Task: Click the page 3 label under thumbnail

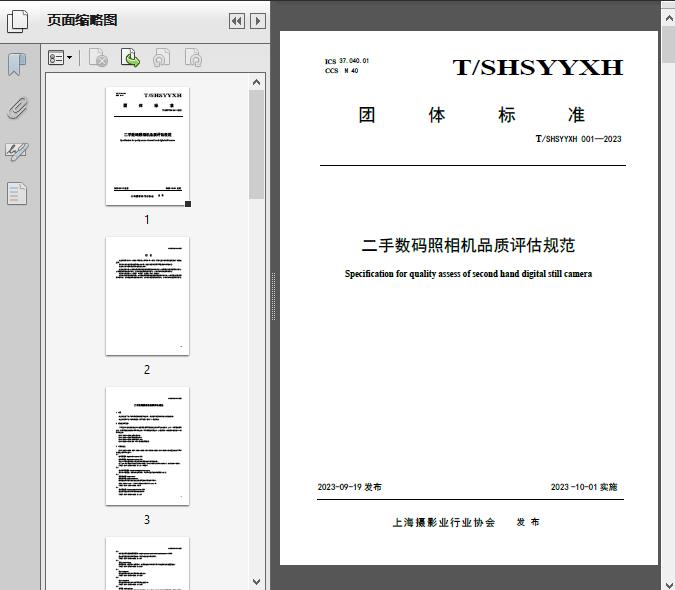Action: 147,520
